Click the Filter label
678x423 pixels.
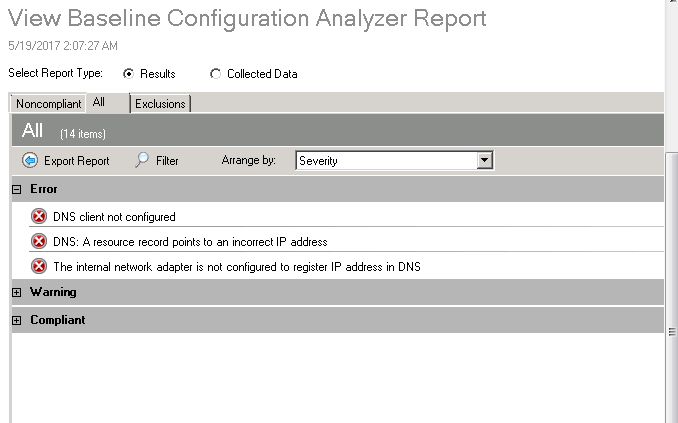[x=167, y=161]
